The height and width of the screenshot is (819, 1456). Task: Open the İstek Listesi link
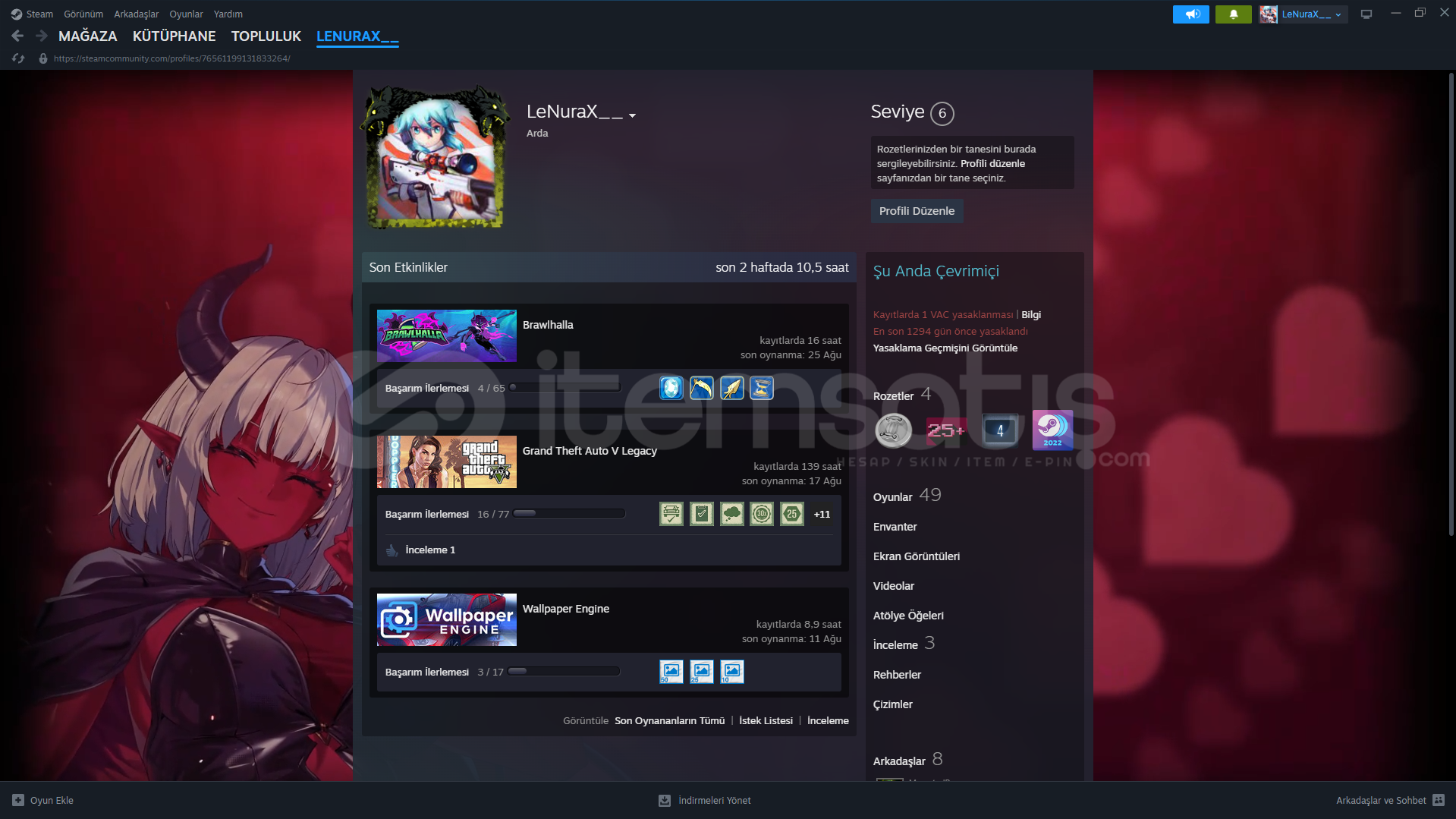click(x=766, y=720)
